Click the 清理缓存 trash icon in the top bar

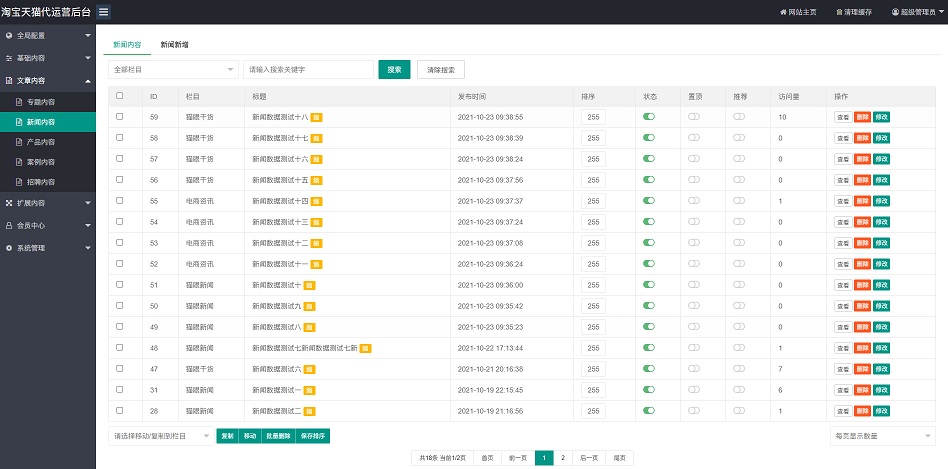pos(839,12)
